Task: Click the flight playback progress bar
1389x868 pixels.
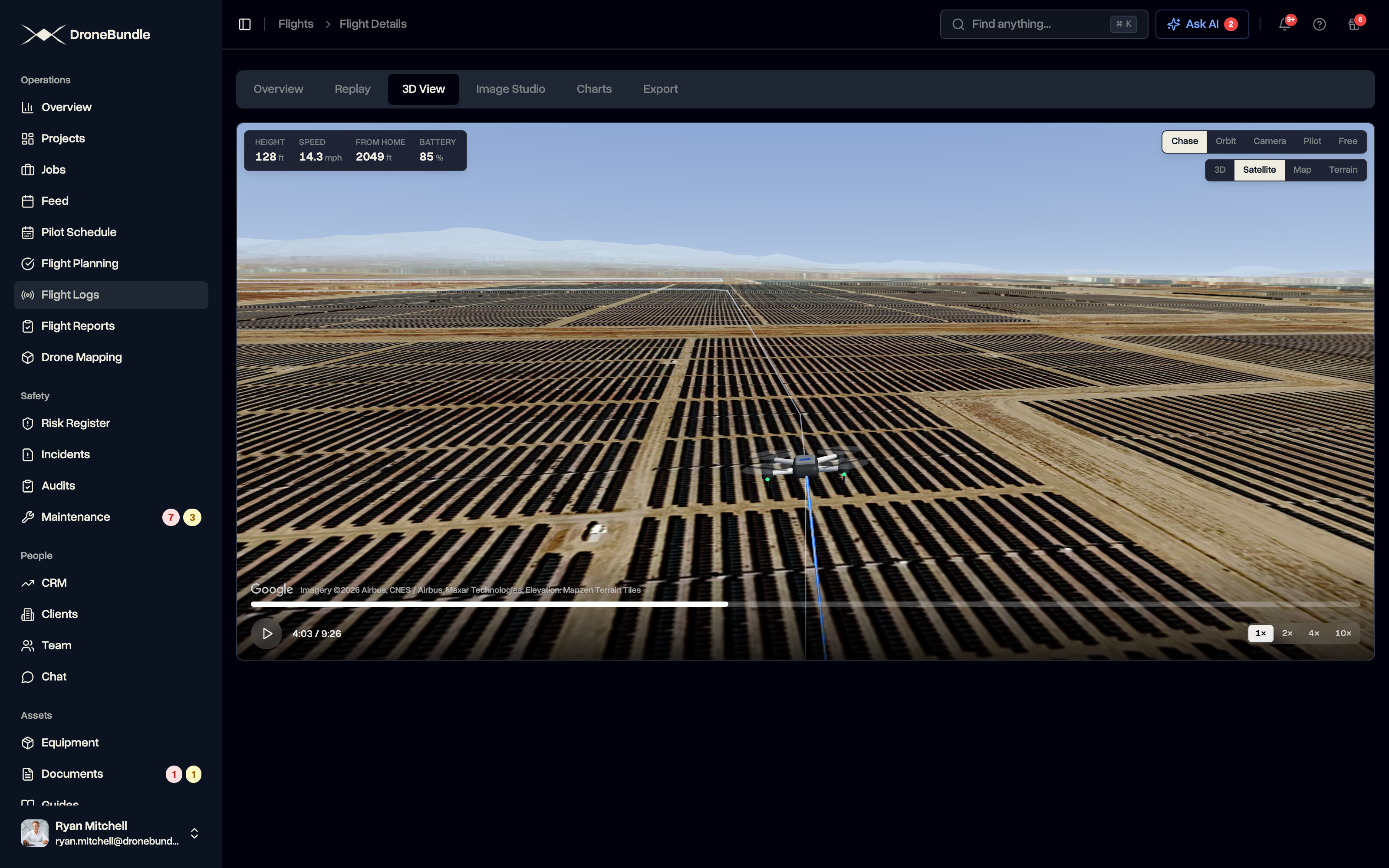Action: [805, 604]
